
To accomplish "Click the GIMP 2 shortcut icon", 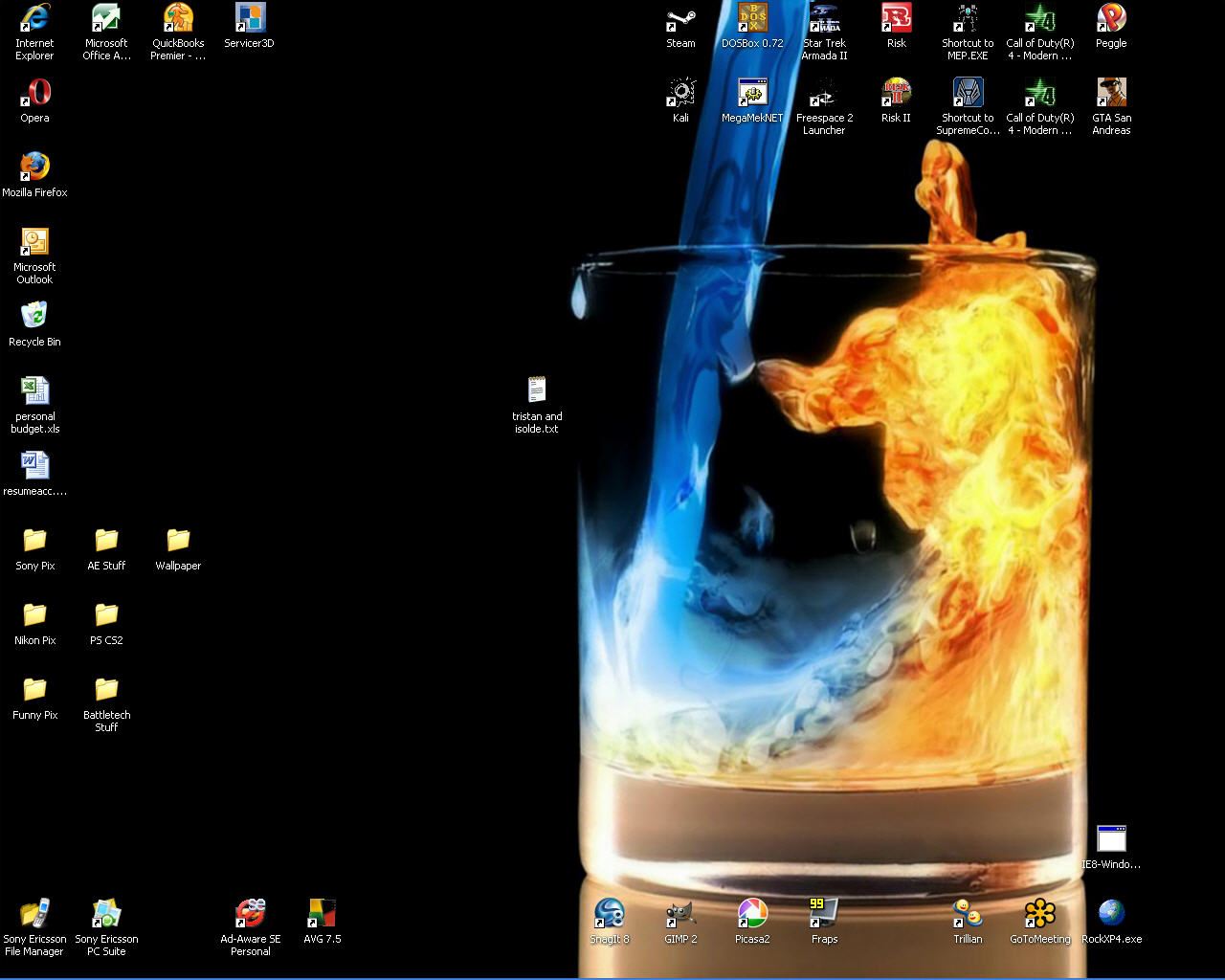I will [x=680, y=915].
